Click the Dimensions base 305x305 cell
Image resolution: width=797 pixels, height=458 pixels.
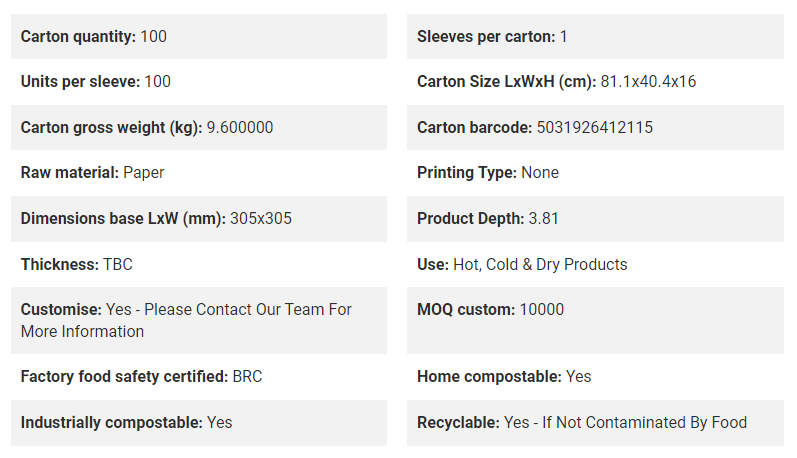[199, 219]
